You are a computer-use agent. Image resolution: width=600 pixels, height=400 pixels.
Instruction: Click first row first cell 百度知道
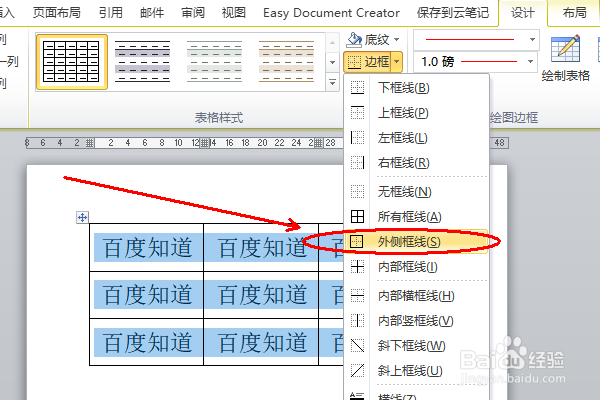pyautogui.click(x=148, y=248)
